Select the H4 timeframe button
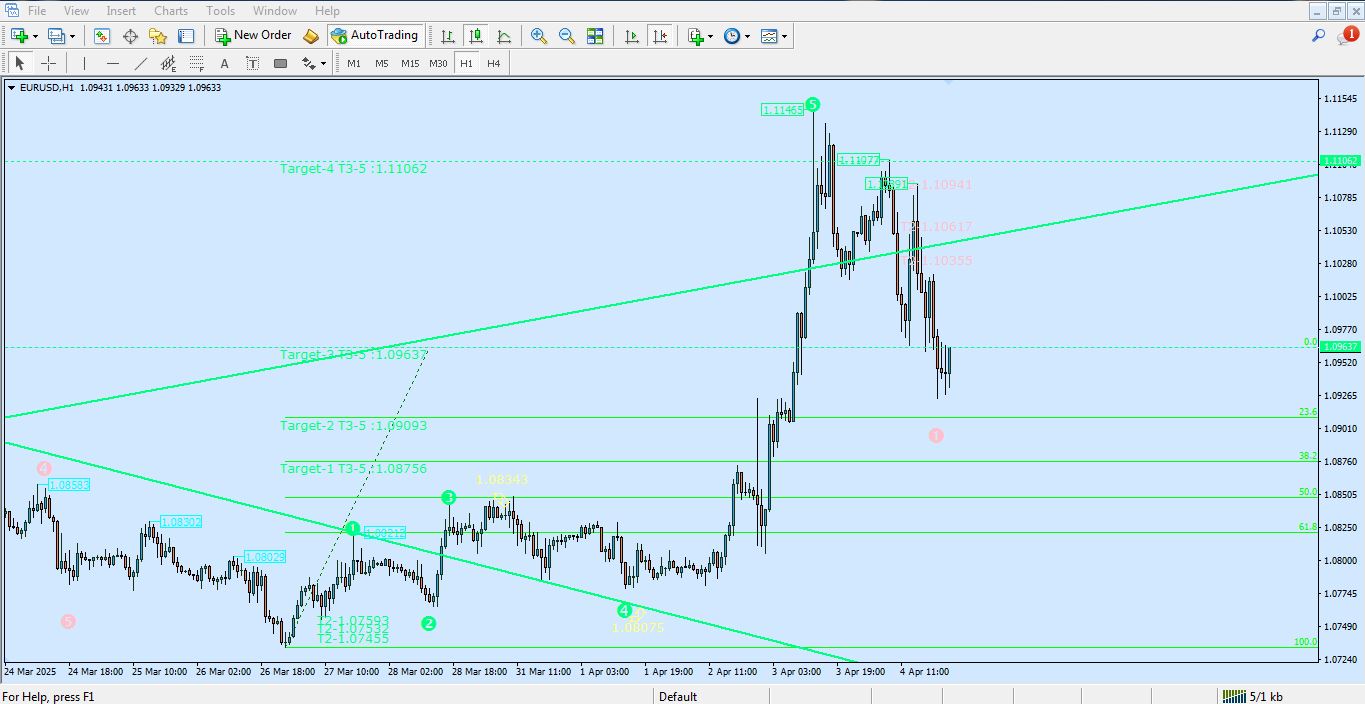The width and height of the screenshot is (1365, 704). click(x=492, y=63)
